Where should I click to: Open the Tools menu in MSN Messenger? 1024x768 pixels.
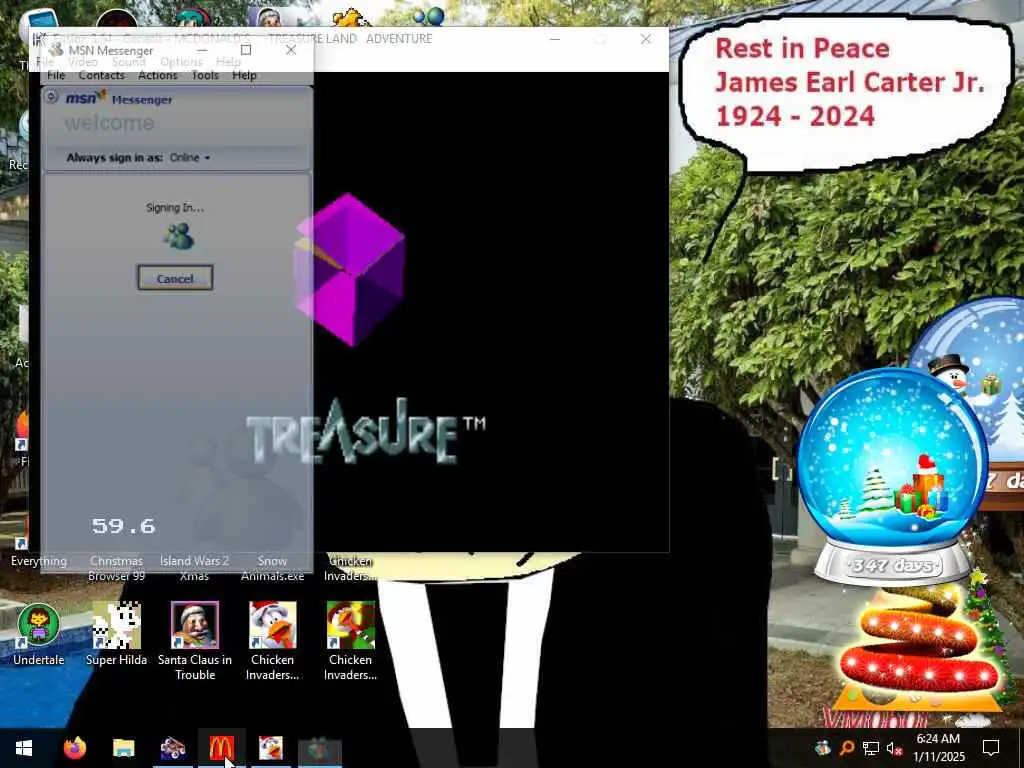click(x=205, y=75)
